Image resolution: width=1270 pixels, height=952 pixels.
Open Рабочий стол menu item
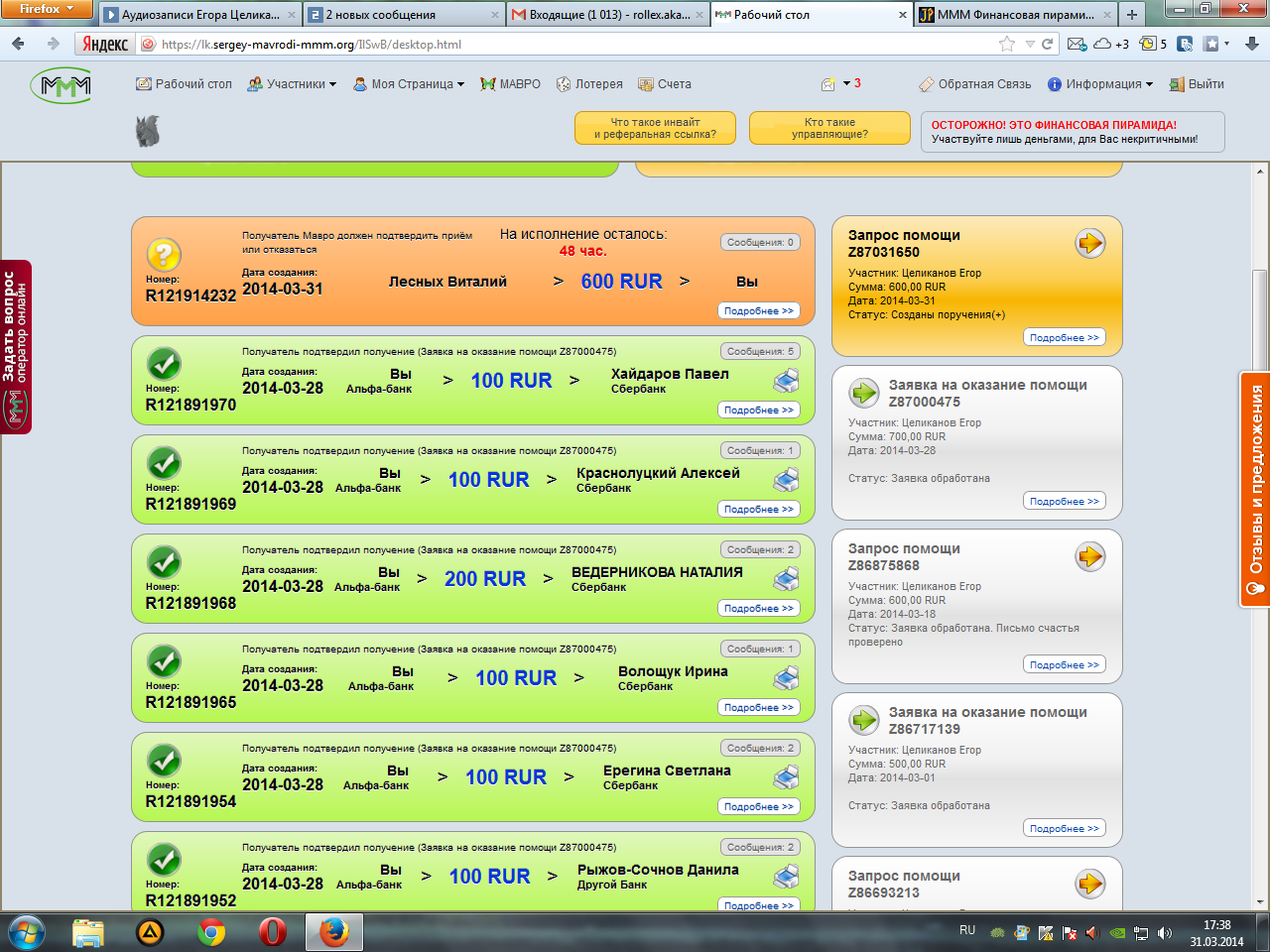[x=184, y=84]
